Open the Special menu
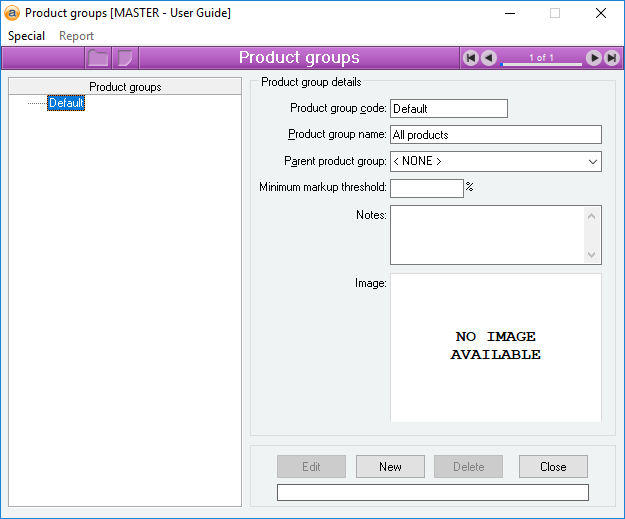 [27, 36]
